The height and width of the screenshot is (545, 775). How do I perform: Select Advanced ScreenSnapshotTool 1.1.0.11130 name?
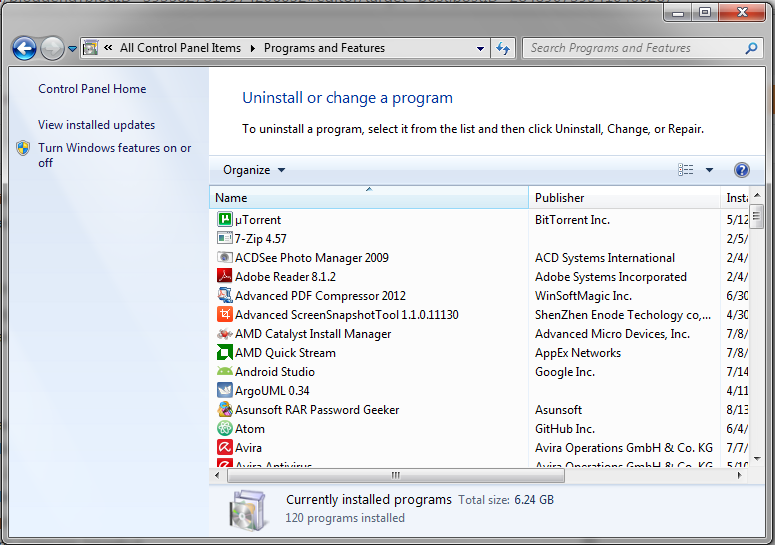click(x=347, y=315)
